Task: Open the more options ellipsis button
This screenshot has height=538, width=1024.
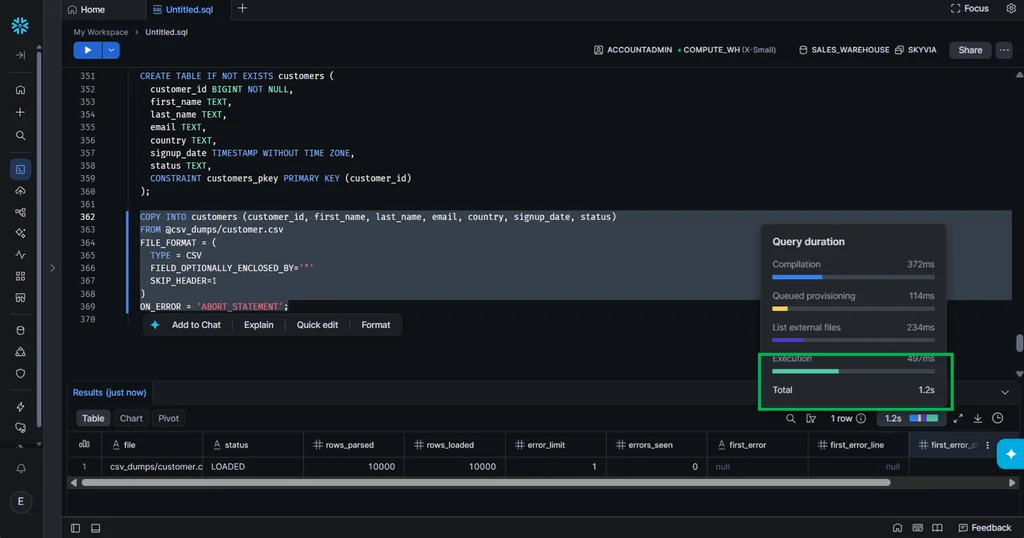Action: point(1004,50)
